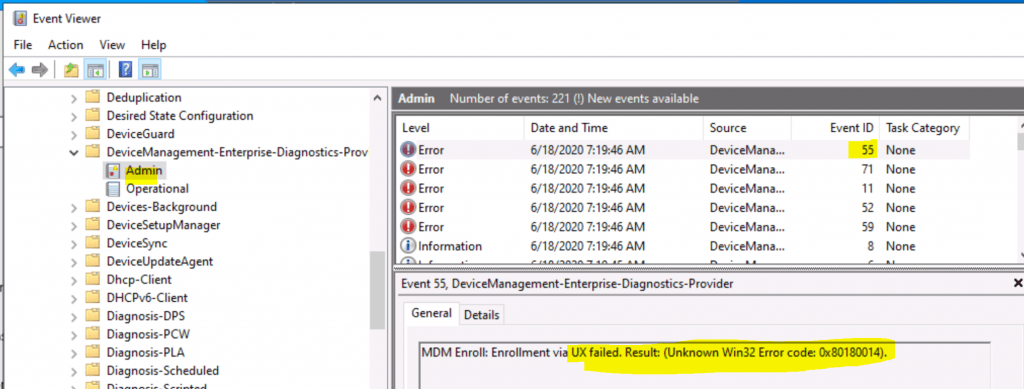Image resolution: width=1024 pixels, height=389 pixels.
Task: Expand the DeviceGuard tree node
Action: [73, 134]
